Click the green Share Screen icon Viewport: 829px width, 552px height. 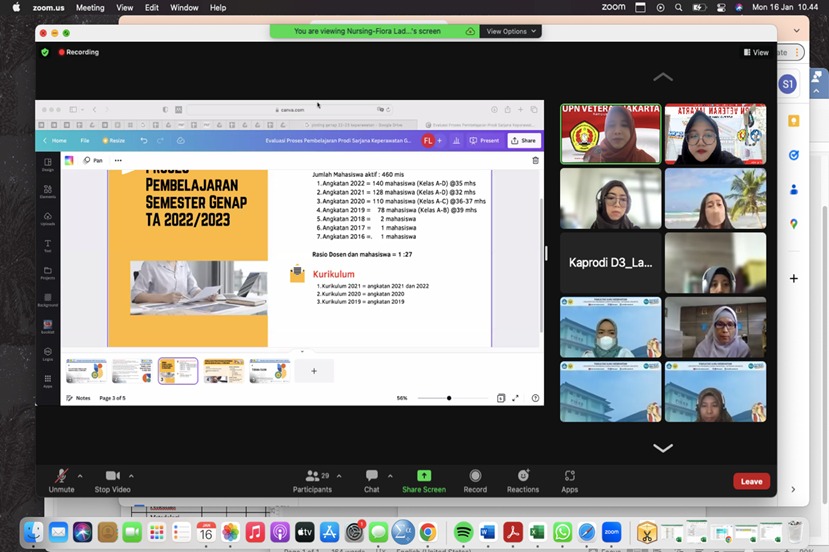point(424,476)
